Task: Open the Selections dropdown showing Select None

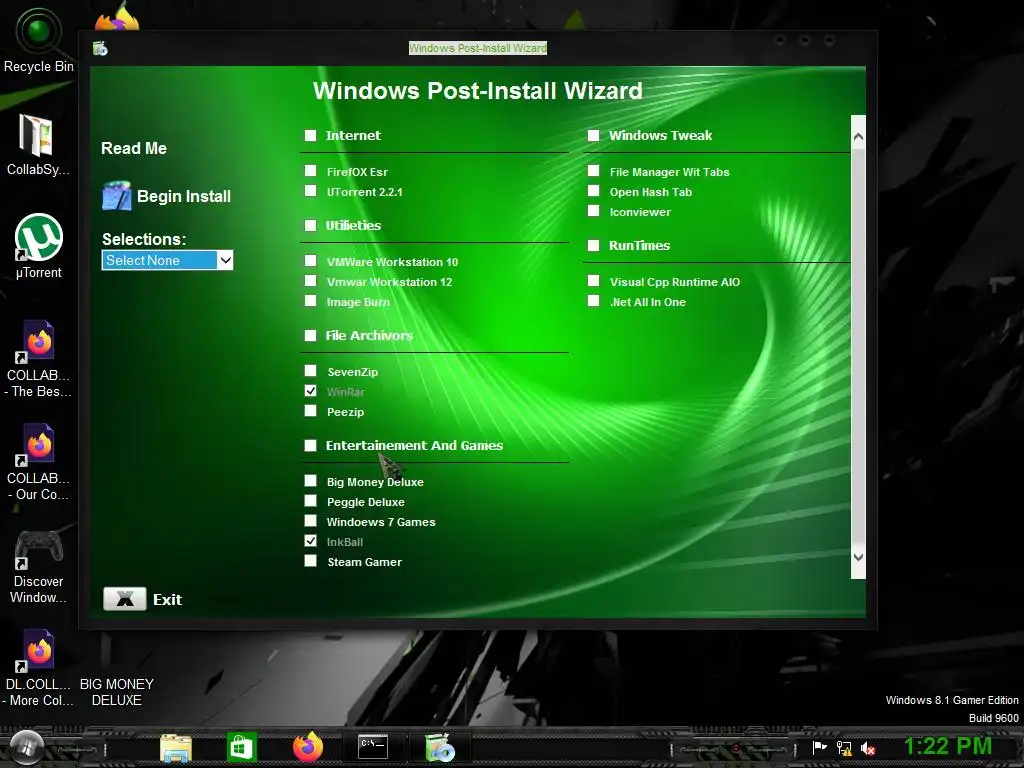Action: (x=167, y=260)
